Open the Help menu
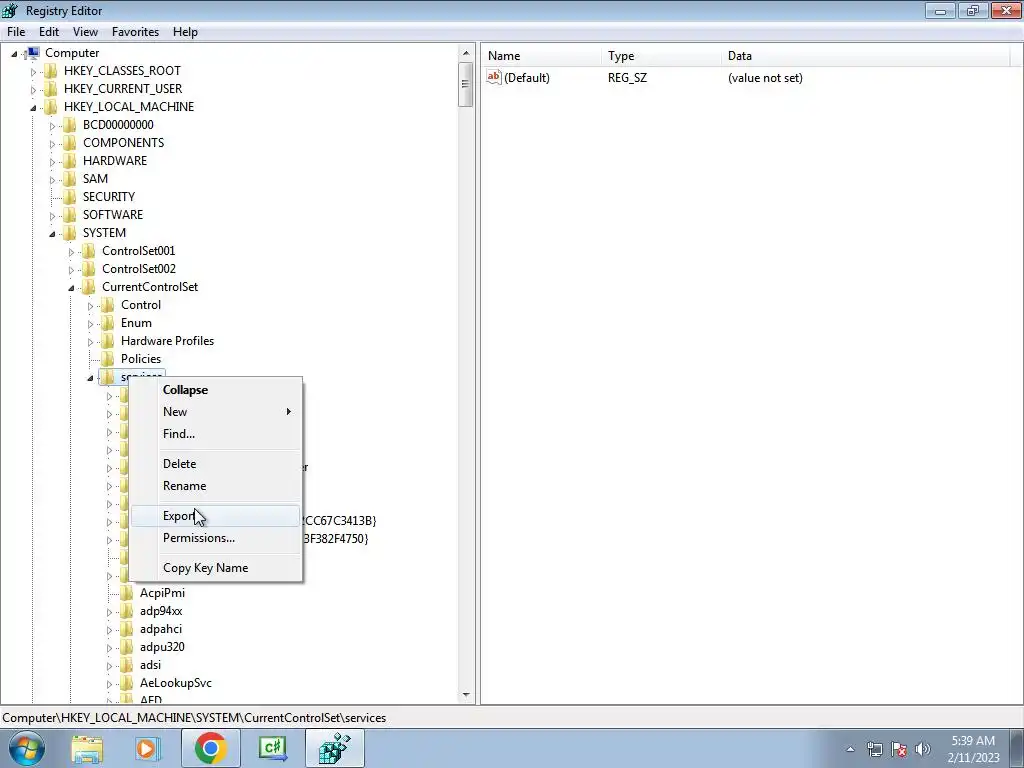 pyautogui.click(x=185, y=32)
